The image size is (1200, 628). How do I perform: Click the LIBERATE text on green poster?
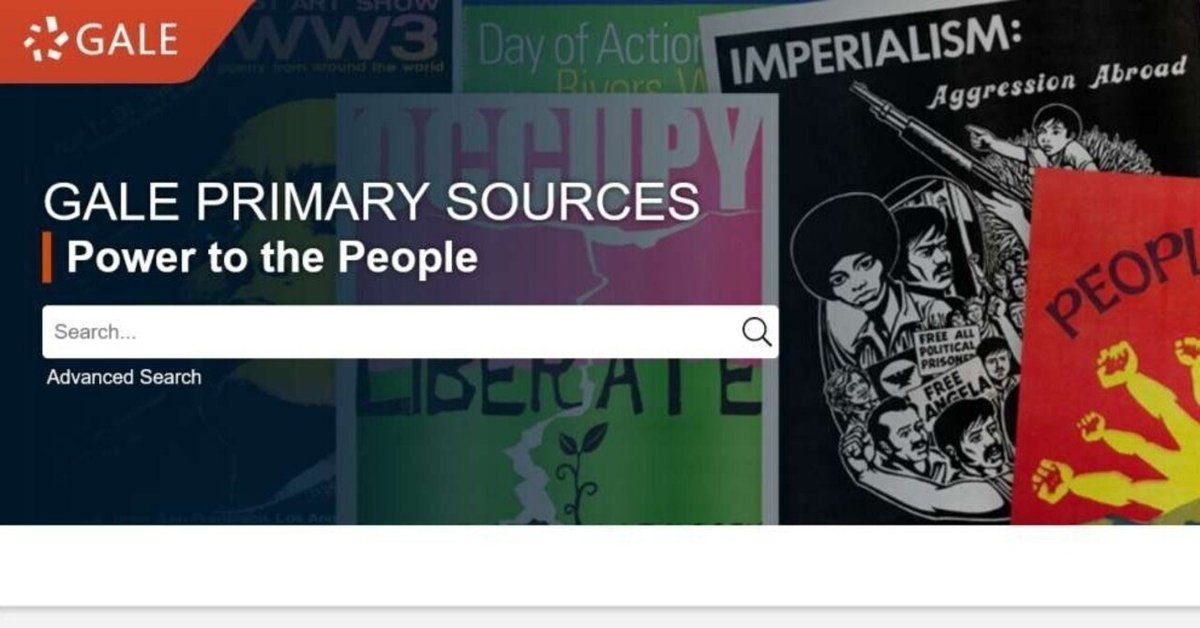pos(557,388)
